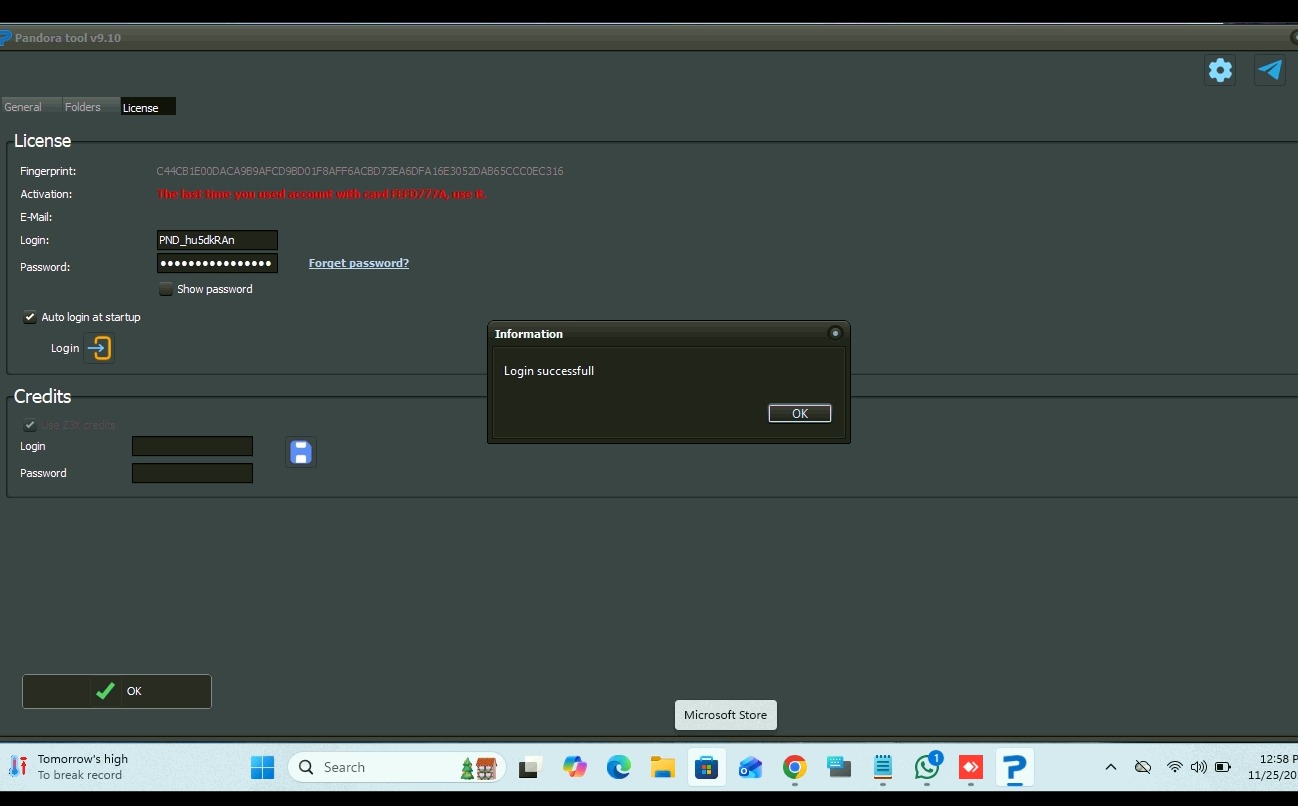This screenshot has height=806, width=1298.
Task: Click the Telegram paper plane icon
Action: 1270,70
